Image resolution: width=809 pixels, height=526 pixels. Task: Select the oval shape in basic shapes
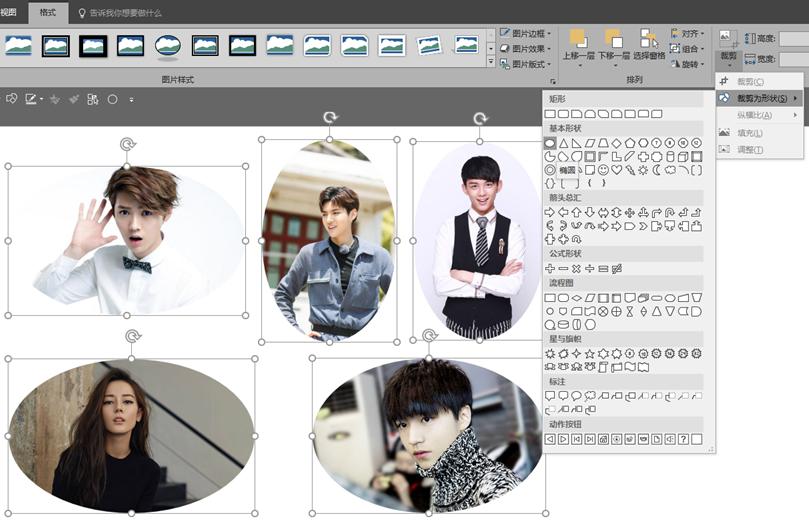click(550, 143)
